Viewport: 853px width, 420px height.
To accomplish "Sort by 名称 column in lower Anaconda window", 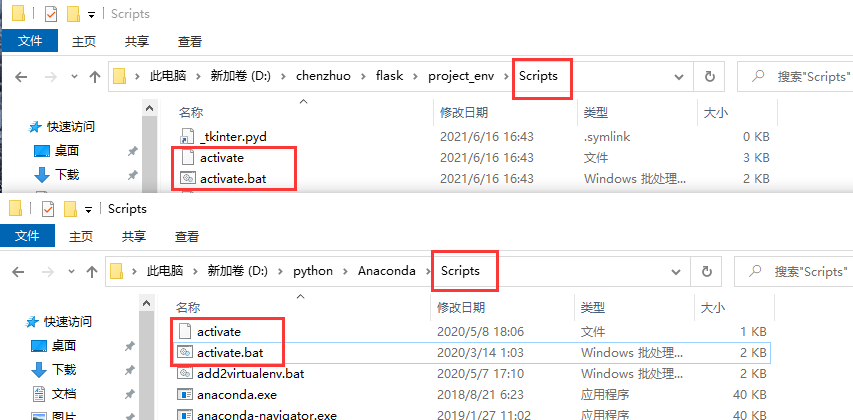I will 188,307.
